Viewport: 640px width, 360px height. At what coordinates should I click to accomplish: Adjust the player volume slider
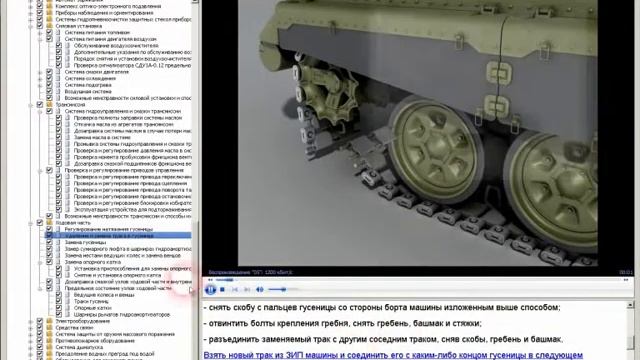[x=283, y=289]
